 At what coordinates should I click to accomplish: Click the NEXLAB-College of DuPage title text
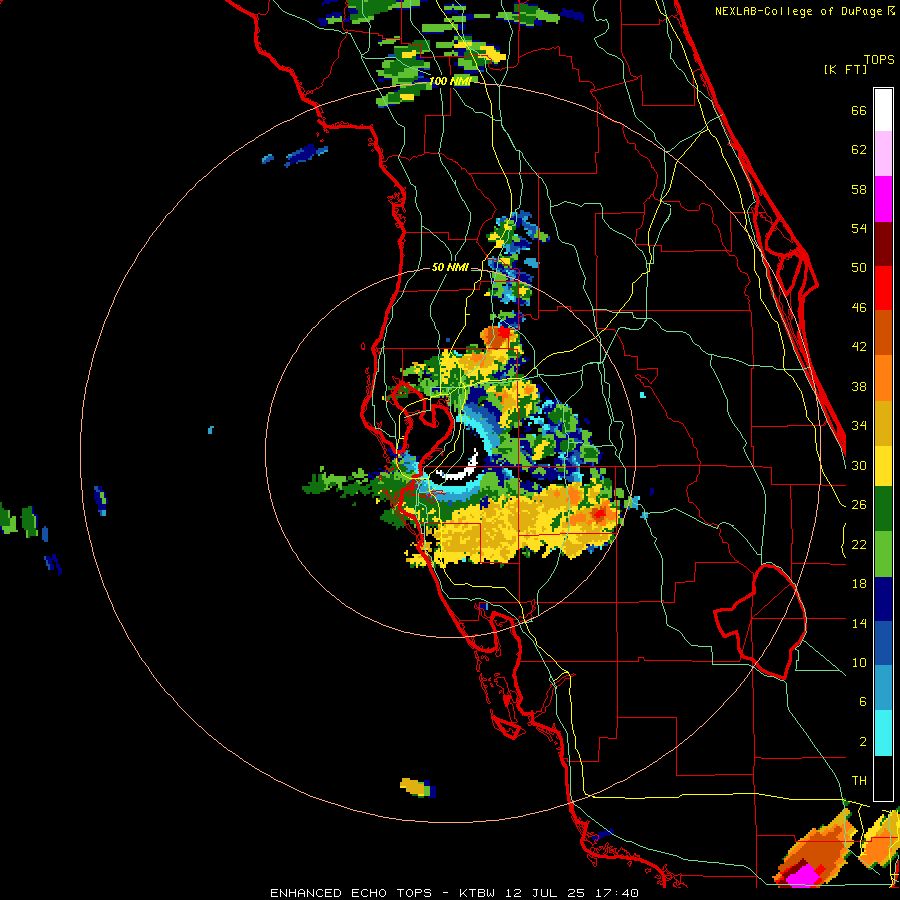800,11
